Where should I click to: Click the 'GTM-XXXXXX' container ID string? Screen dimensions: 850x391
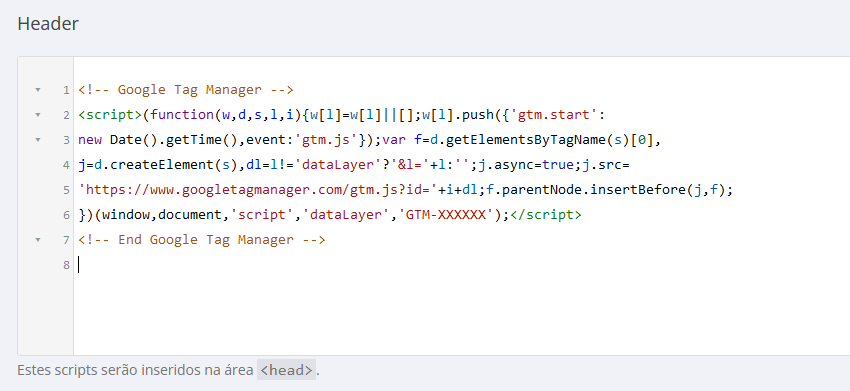pyautogui.click(x=446, y=215)
